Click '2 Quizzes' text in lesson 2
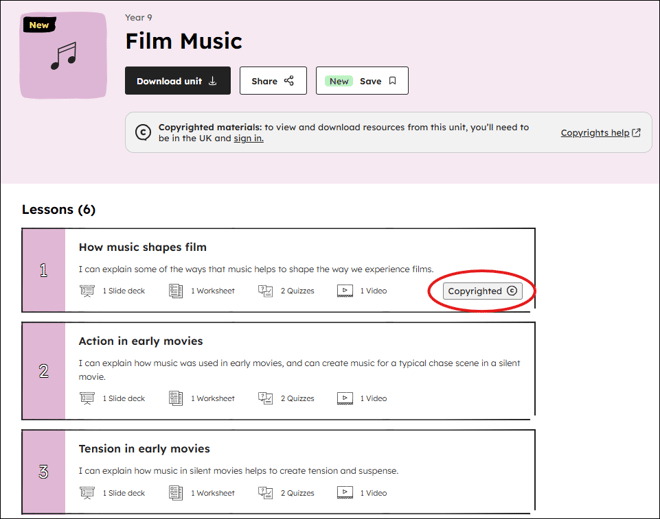This screenshot has height=519, width=660. click(x=298, y=398)
